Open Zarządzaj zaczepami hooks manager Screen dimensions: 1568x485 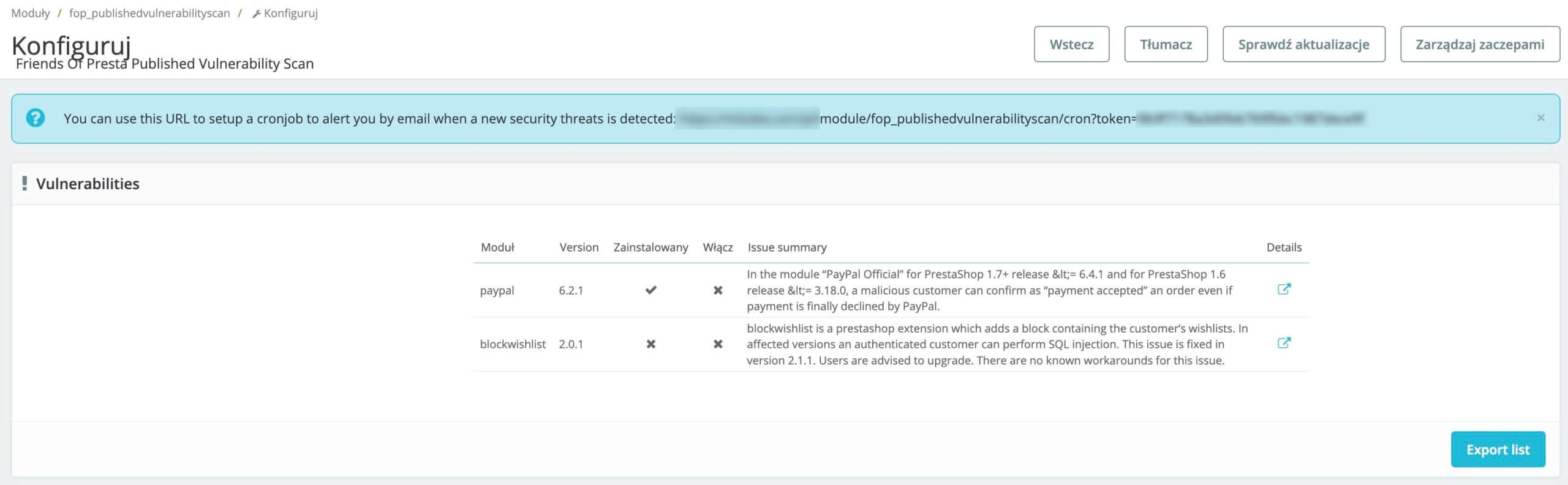[x=1479, y=44]
